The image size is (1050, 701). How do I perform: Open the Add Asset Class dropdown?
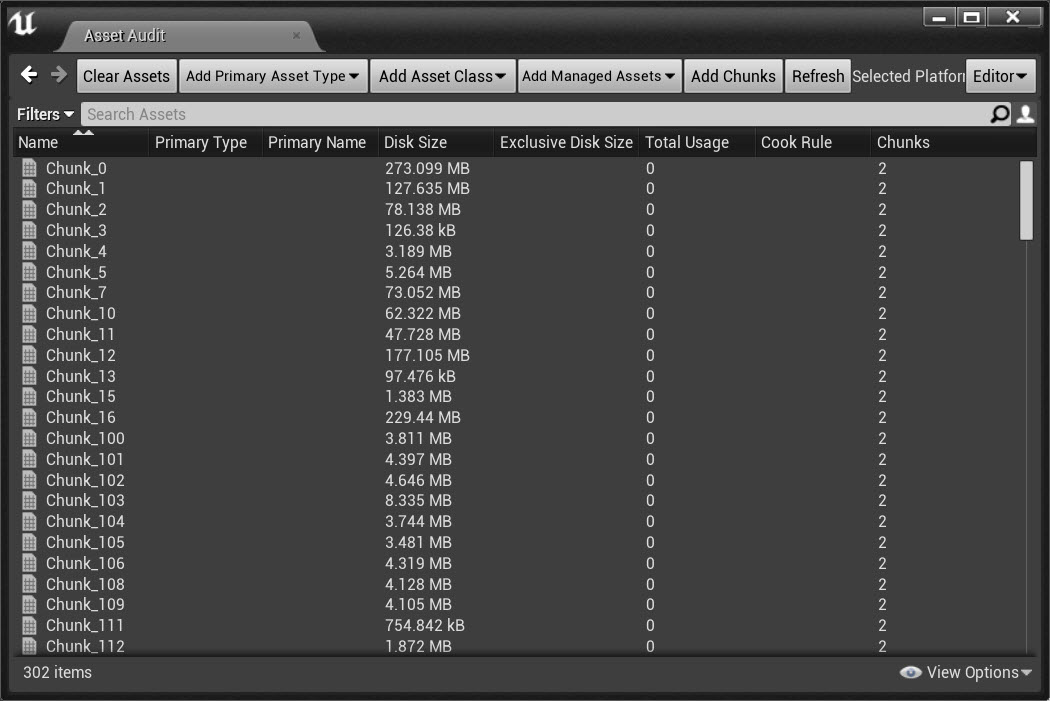click(442, 75)
